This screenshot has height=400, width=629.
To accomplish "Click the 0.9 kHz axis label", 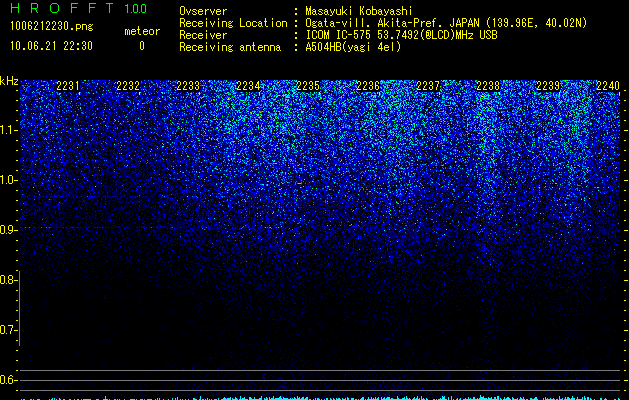I will [x=8, y=230].
